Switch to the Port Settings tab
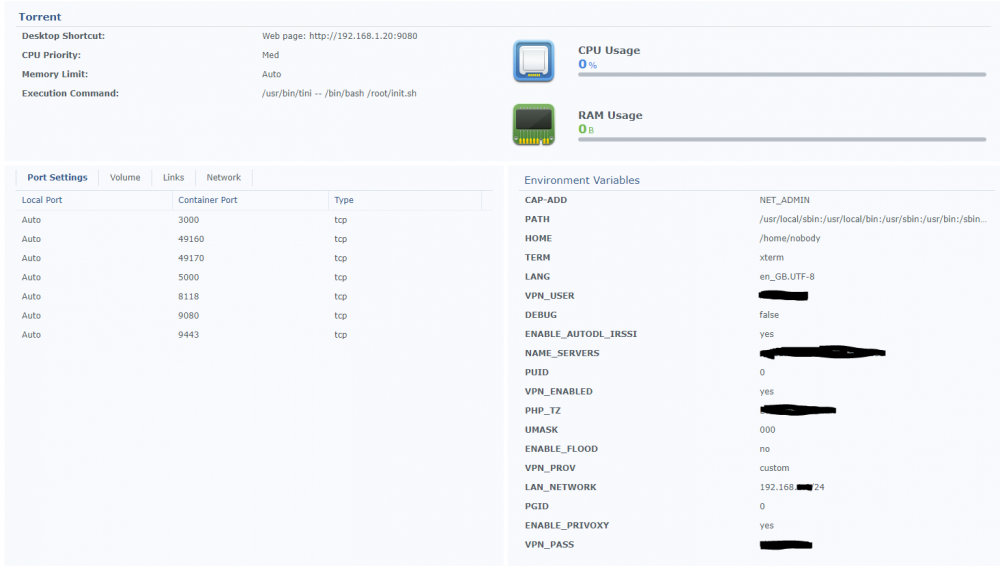1000x566 pixels. 57,177
